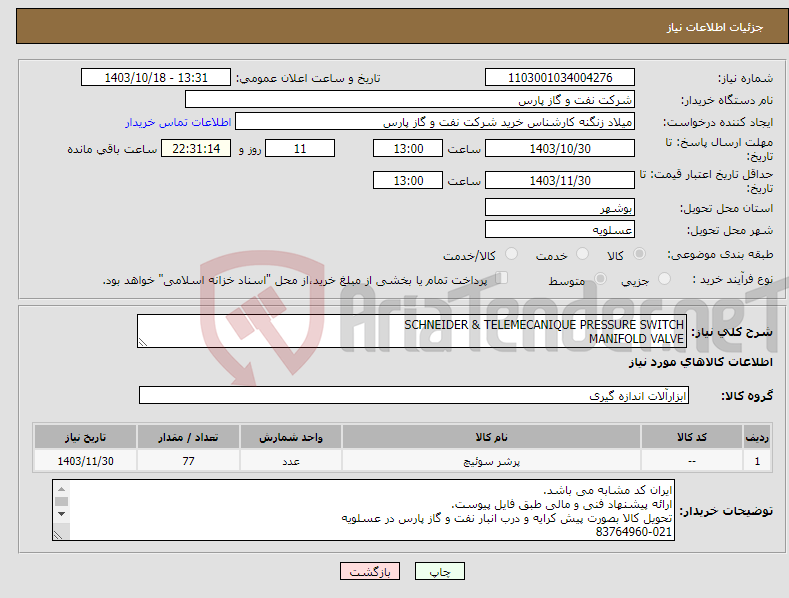This screenshot has height=598, width=789.
Task: Click the resize handle of description textarea
Action: [x=143, y=342]
